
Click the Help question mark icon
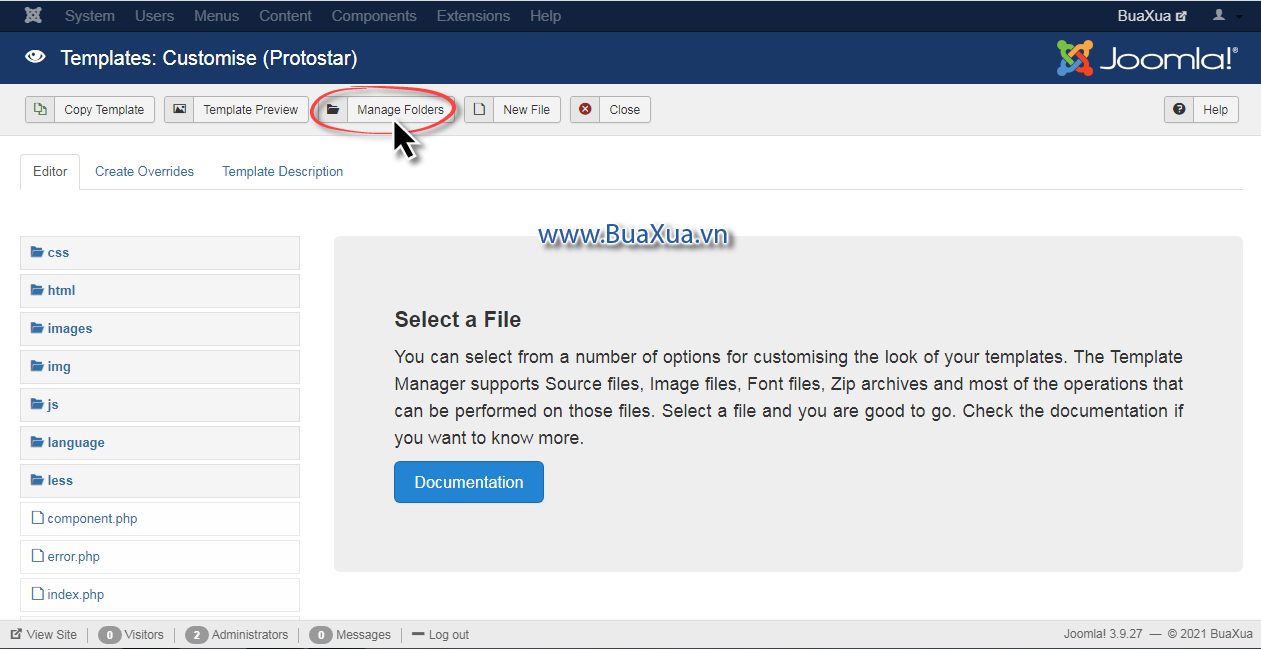pyautogui.click(x=1179, y=109)
